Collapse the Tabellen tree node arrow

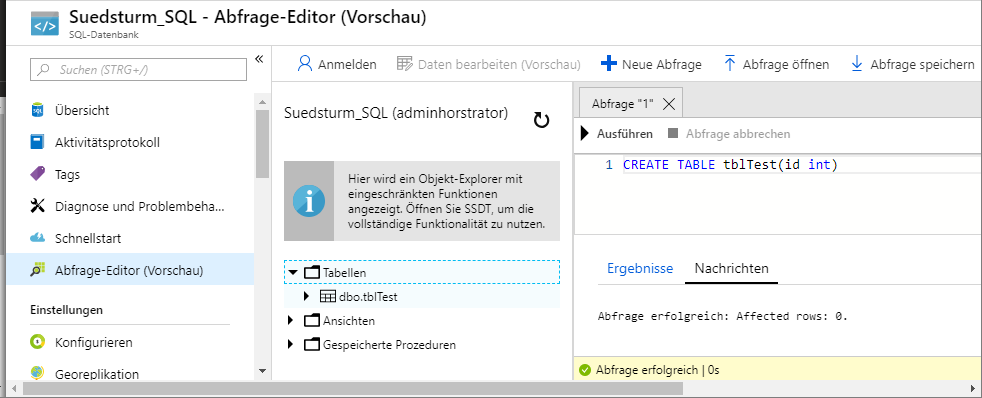coord(292,272)
